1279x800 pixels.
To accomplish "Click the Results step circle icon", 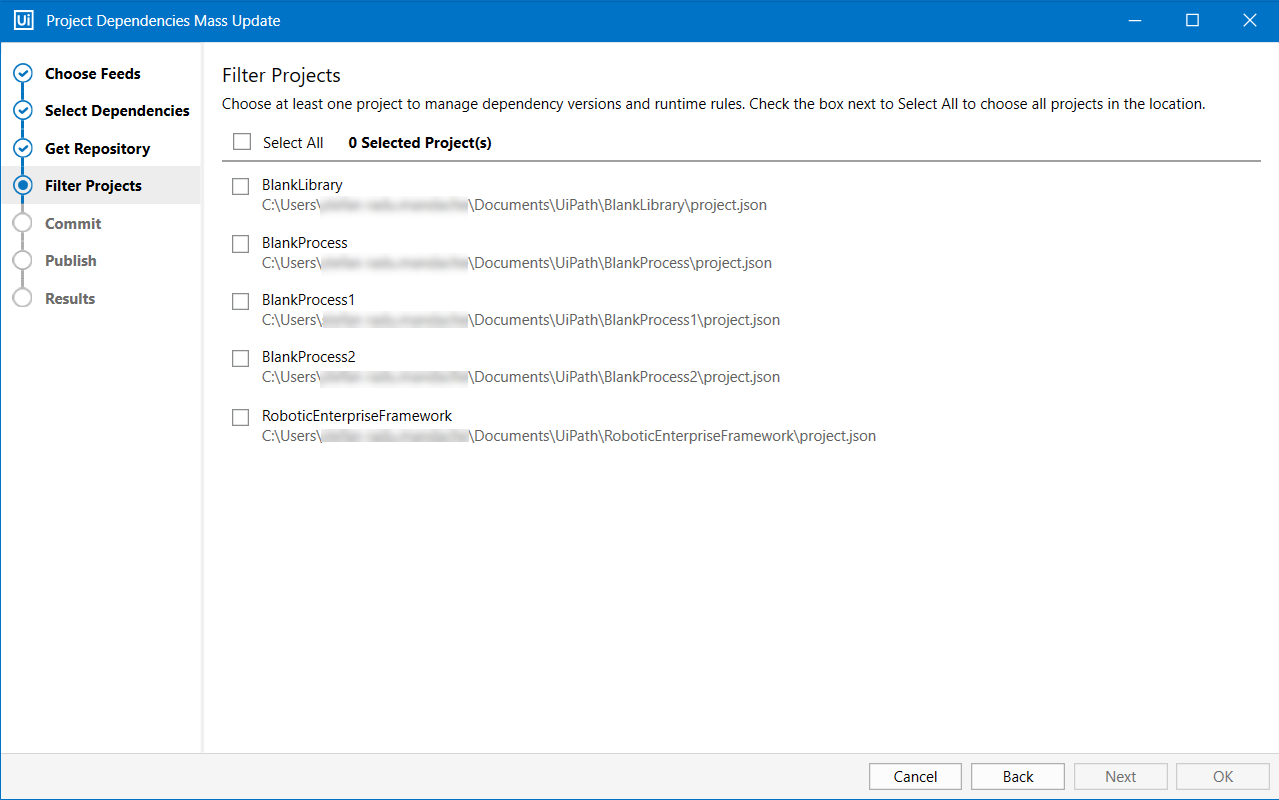I will pos(22,298).
